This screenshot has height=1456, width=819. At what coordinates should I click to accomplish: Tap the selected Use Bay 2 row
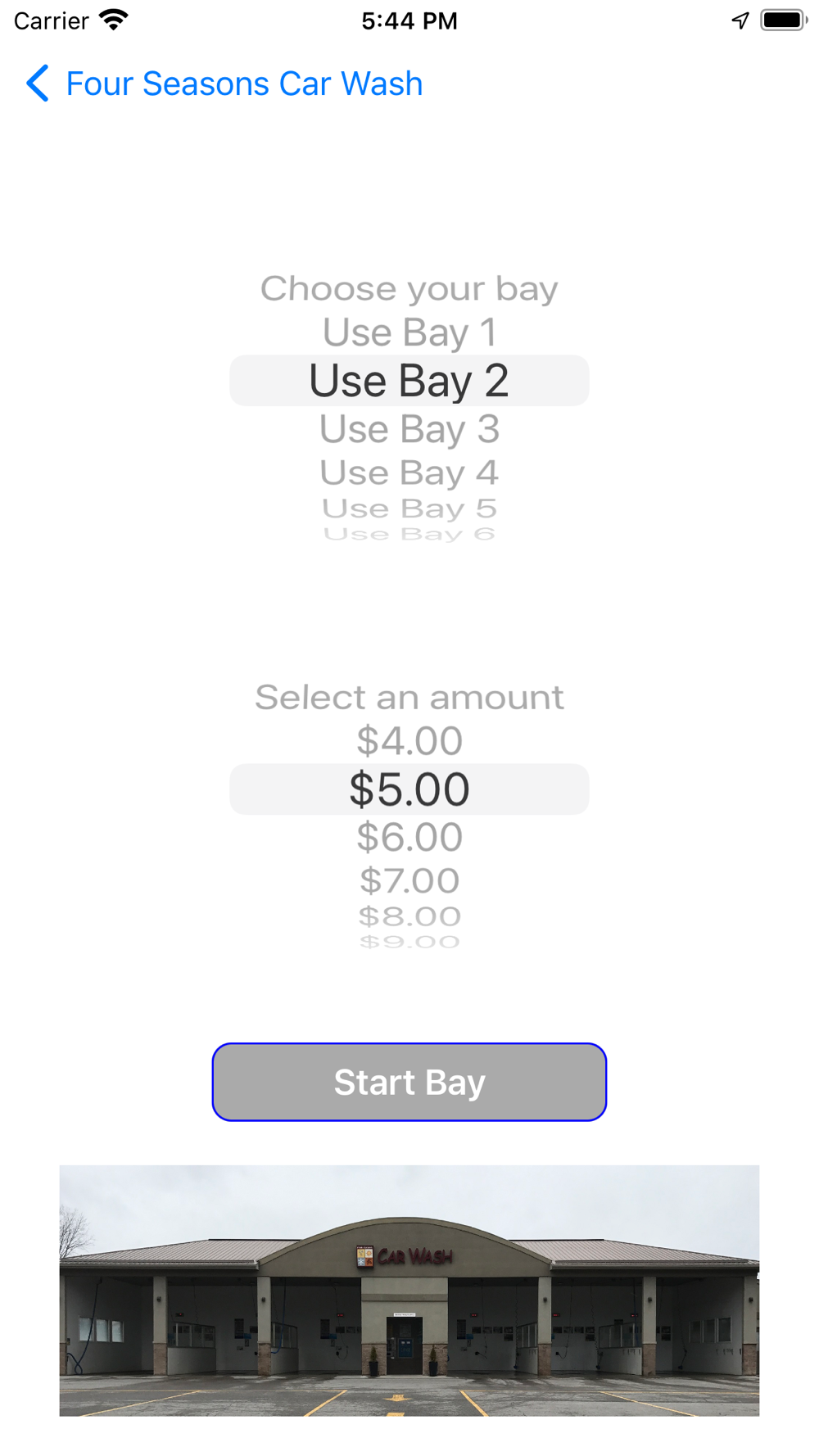pyautogui.click(x=409, y=381)
